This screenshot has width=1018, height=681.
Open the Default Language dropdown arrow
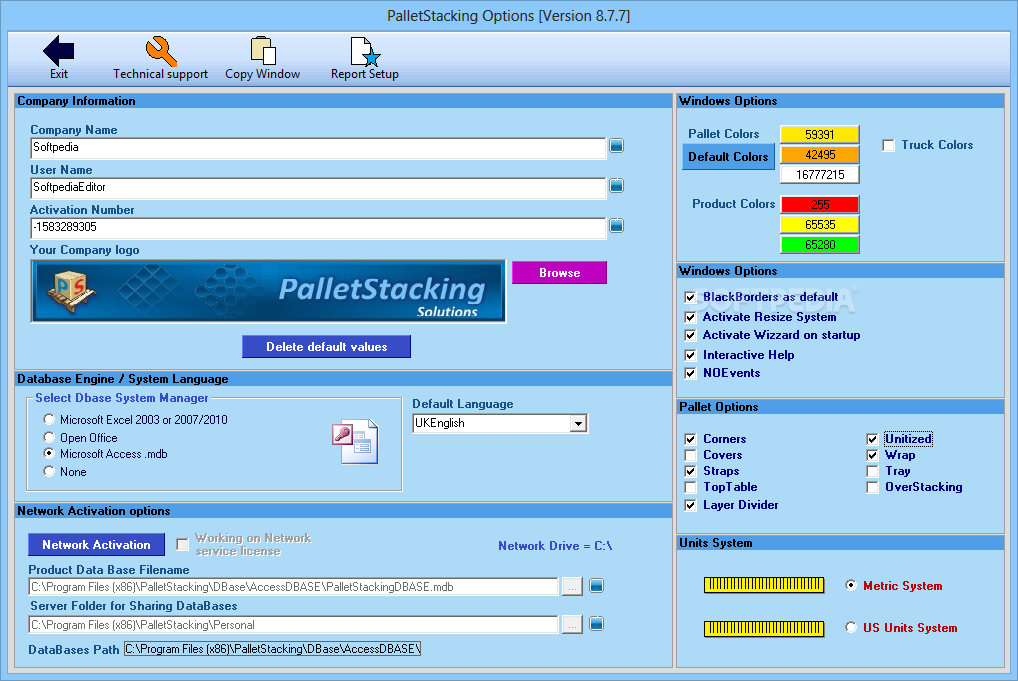578,423
